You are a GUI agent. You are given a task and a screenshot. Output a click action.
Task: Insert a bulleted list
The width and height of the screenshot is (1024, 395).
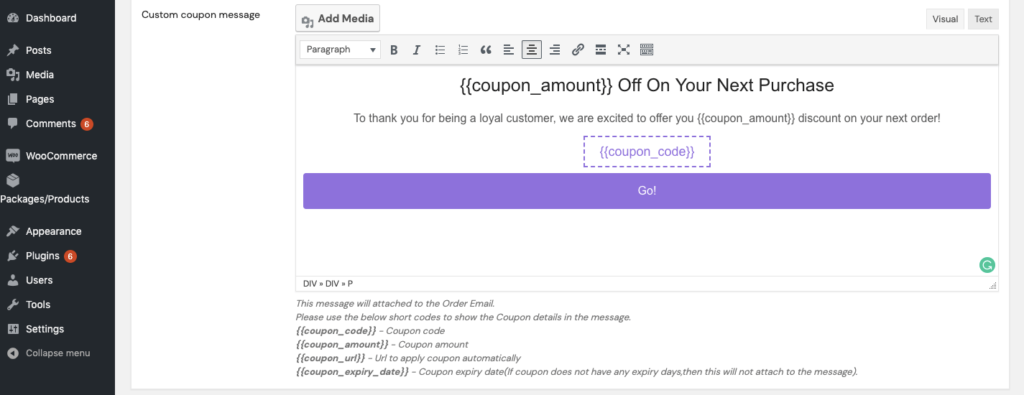pyautogui.click(x=440, y=50)
